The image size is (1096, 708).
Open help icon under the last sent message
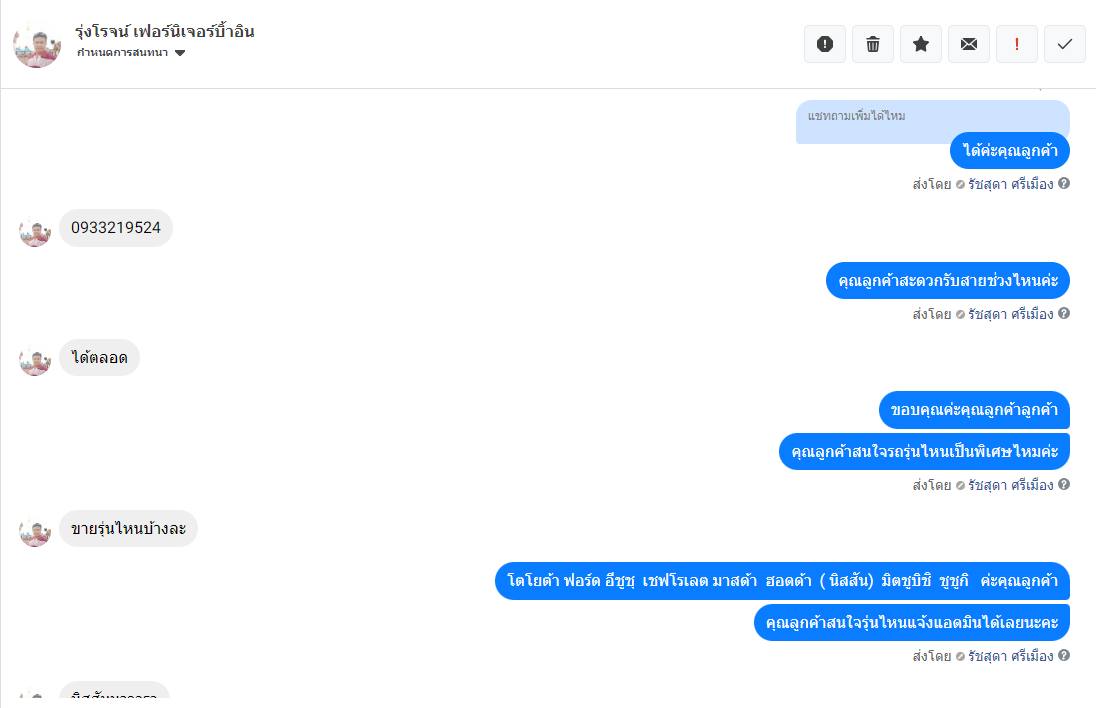coord(1064,655)
